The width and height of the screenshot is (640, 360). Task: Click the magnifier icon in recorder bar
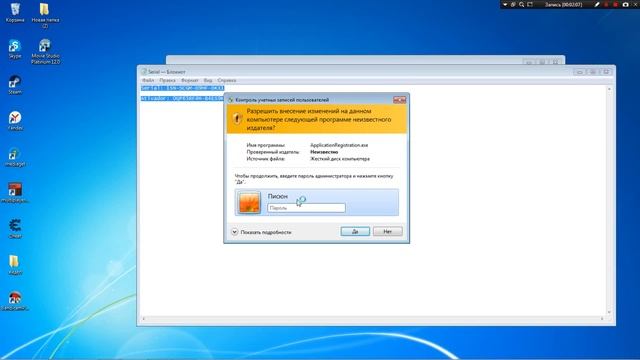pos(522,4)
